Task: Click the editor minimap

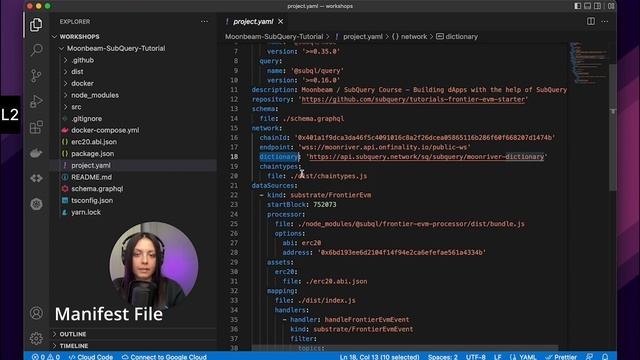Action: click(588, 62)
